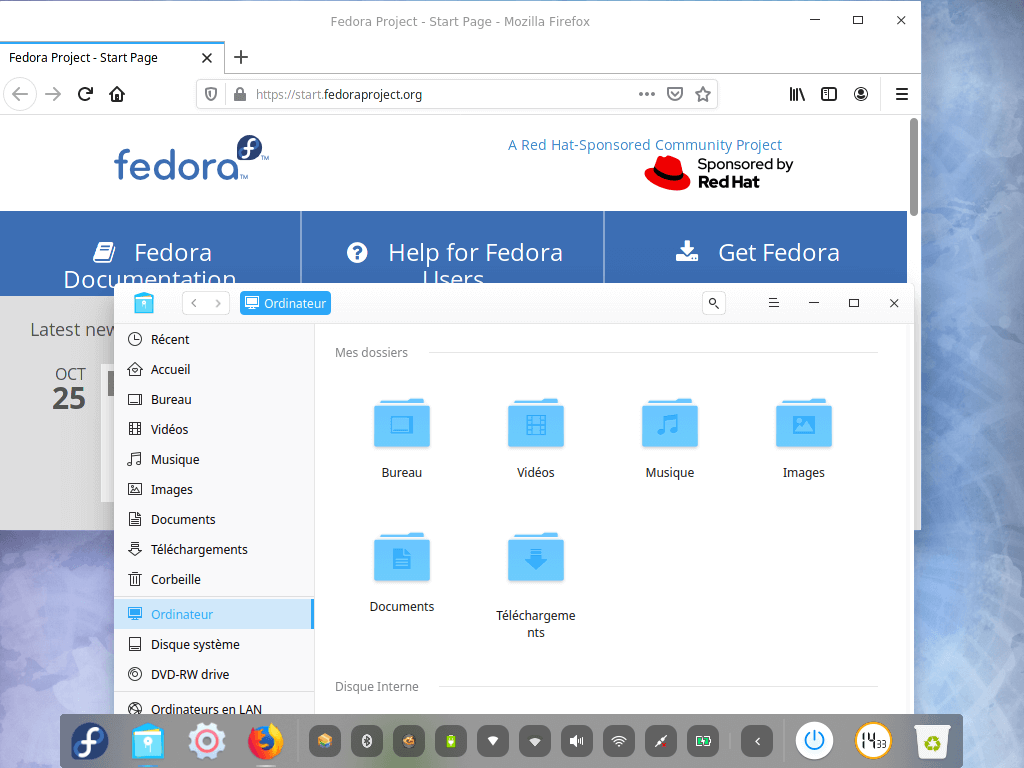Image resolution: width=1024 pixels, height=768 pixels.
Task: Open power shutdown button in dock
Action: click(x=814, y=741)
